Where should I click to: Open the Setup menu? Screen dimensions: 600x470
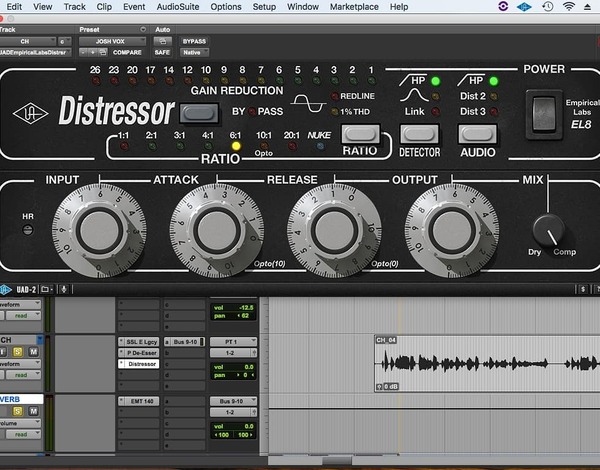point(264,7)
